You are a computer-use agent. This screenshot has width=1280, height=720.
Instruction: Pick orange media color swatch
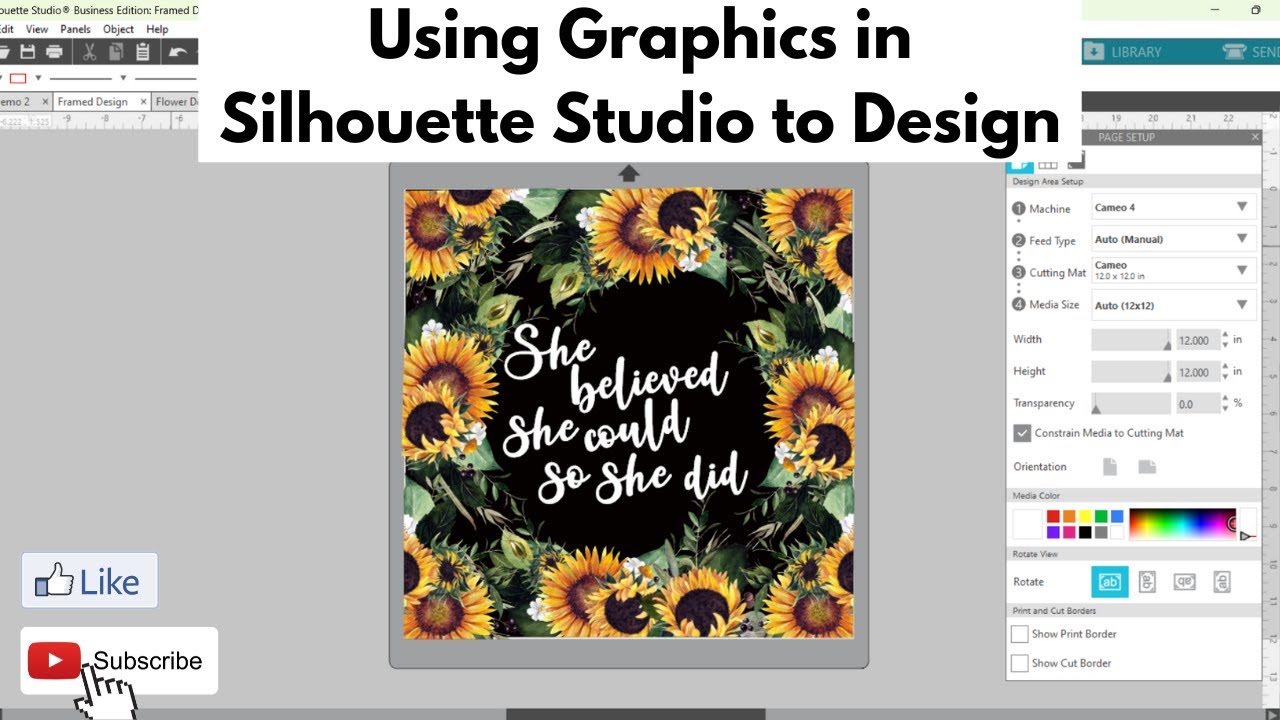(x=1069, y=516)
